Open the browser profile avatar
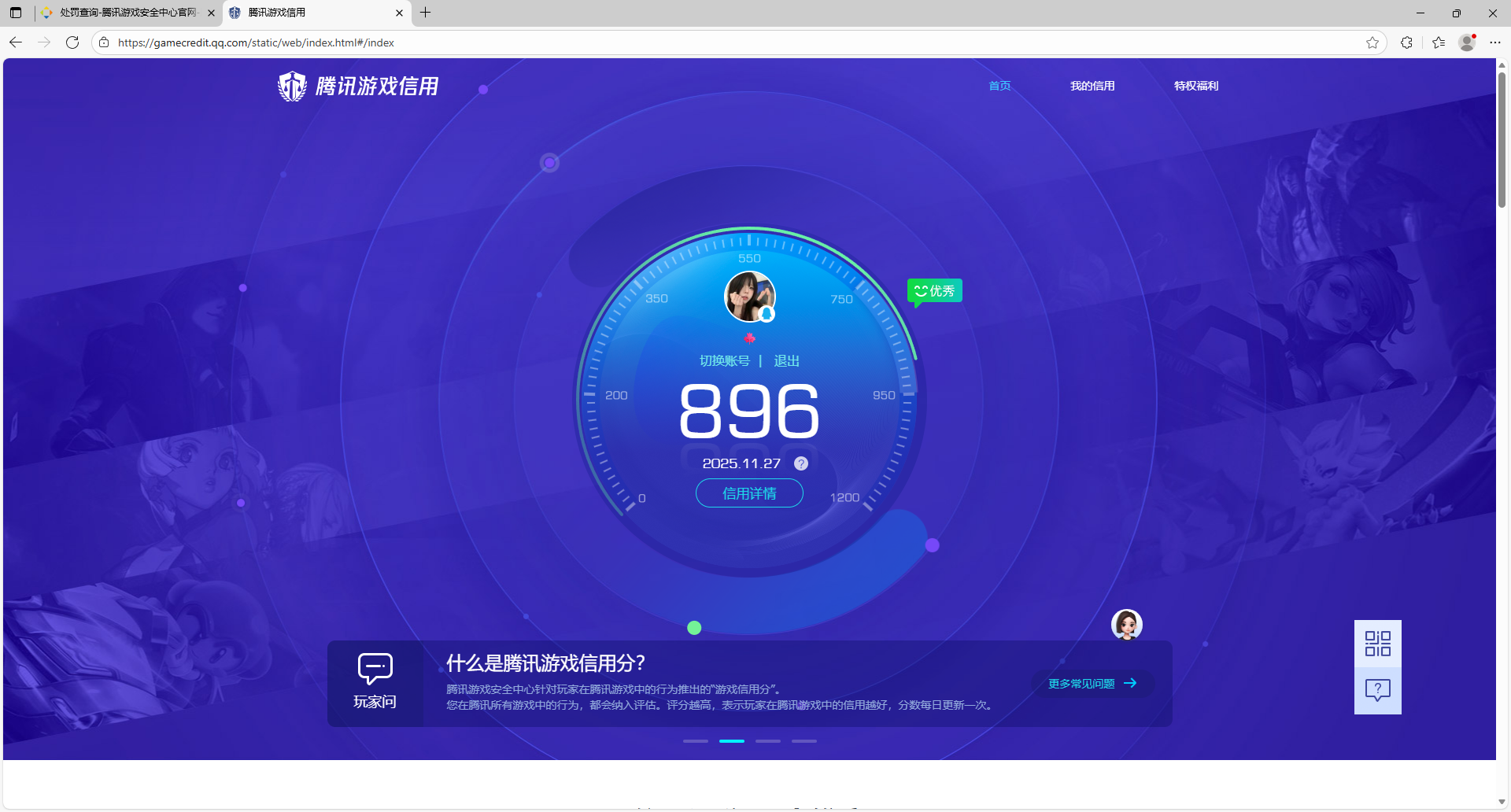The image size is (1511, 812). [x=1467, y=42]
